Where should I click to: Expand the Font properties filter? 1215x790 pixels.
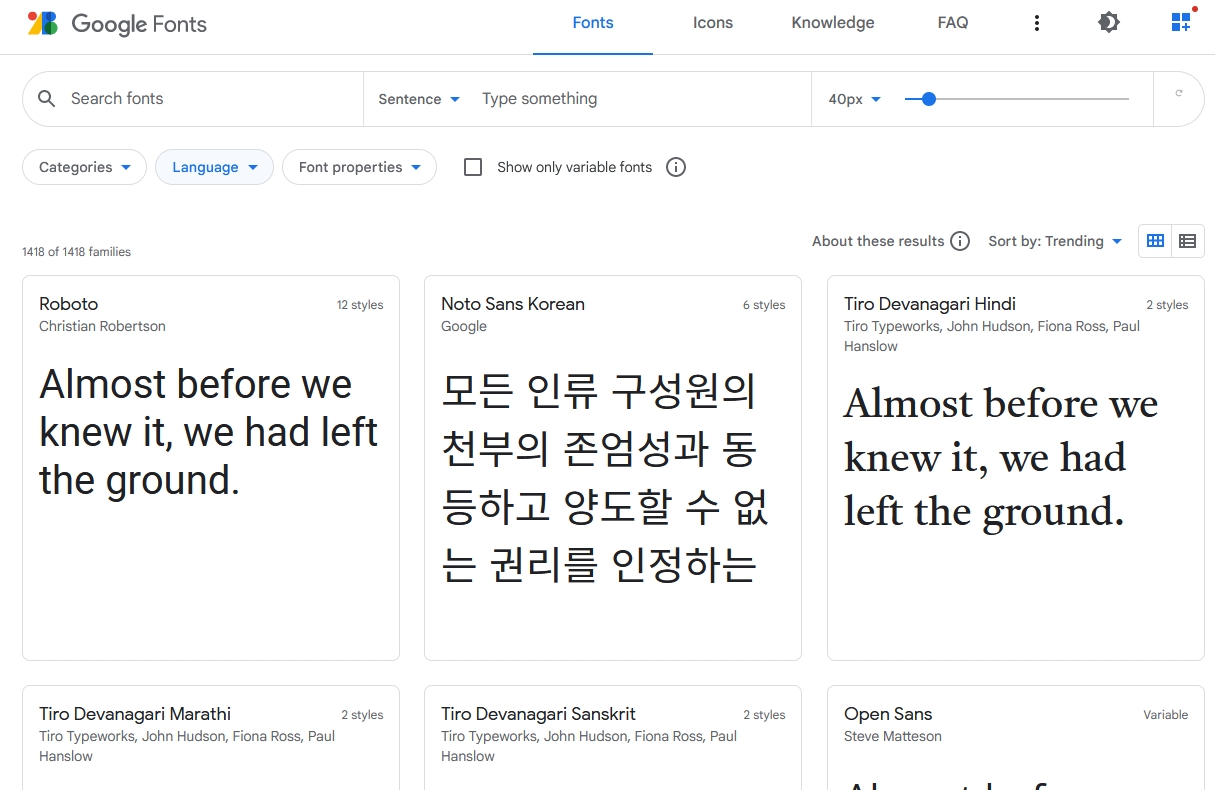click(x=360, y=167)
